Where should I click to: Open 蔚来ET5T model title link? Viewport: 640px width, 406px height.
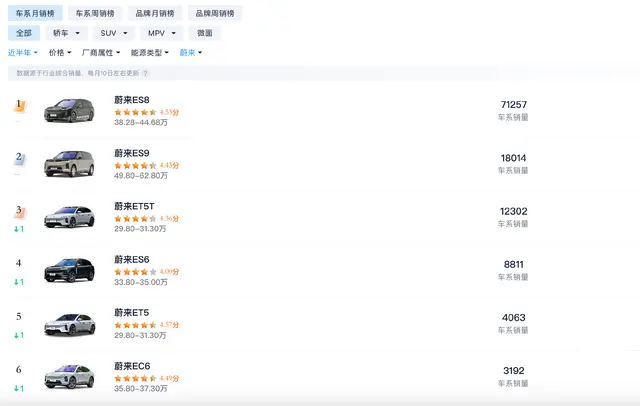134,206
